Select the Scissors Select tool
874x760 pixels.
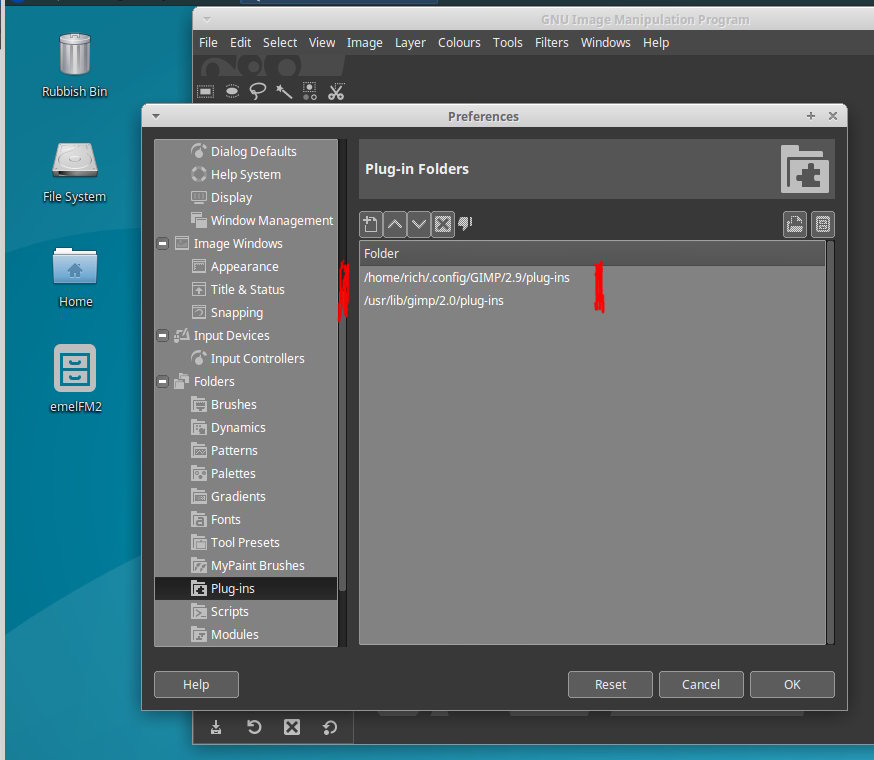pos(336,92)
